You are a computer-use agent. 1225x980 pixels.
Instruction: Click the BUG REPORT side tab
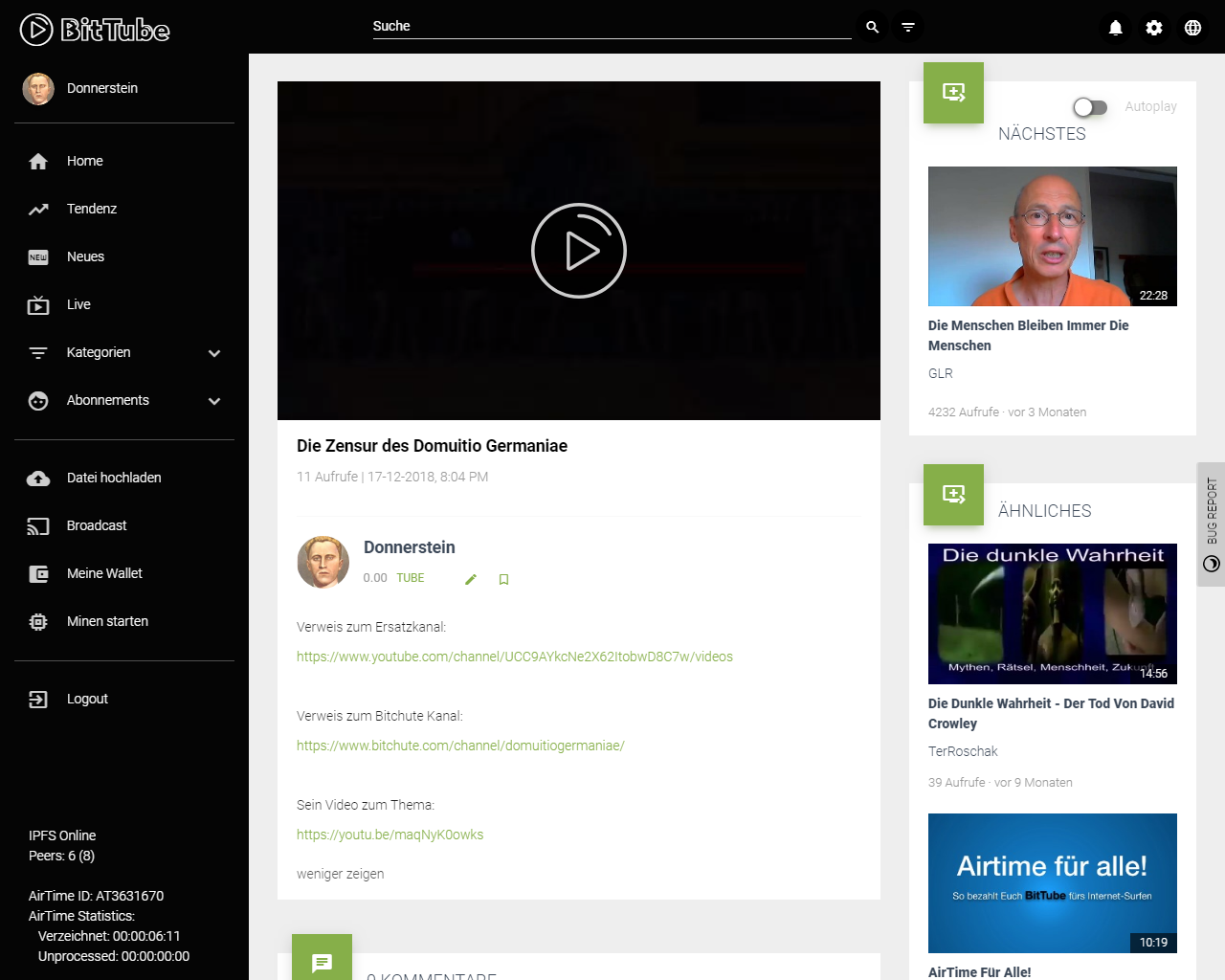coord(1212,524)
